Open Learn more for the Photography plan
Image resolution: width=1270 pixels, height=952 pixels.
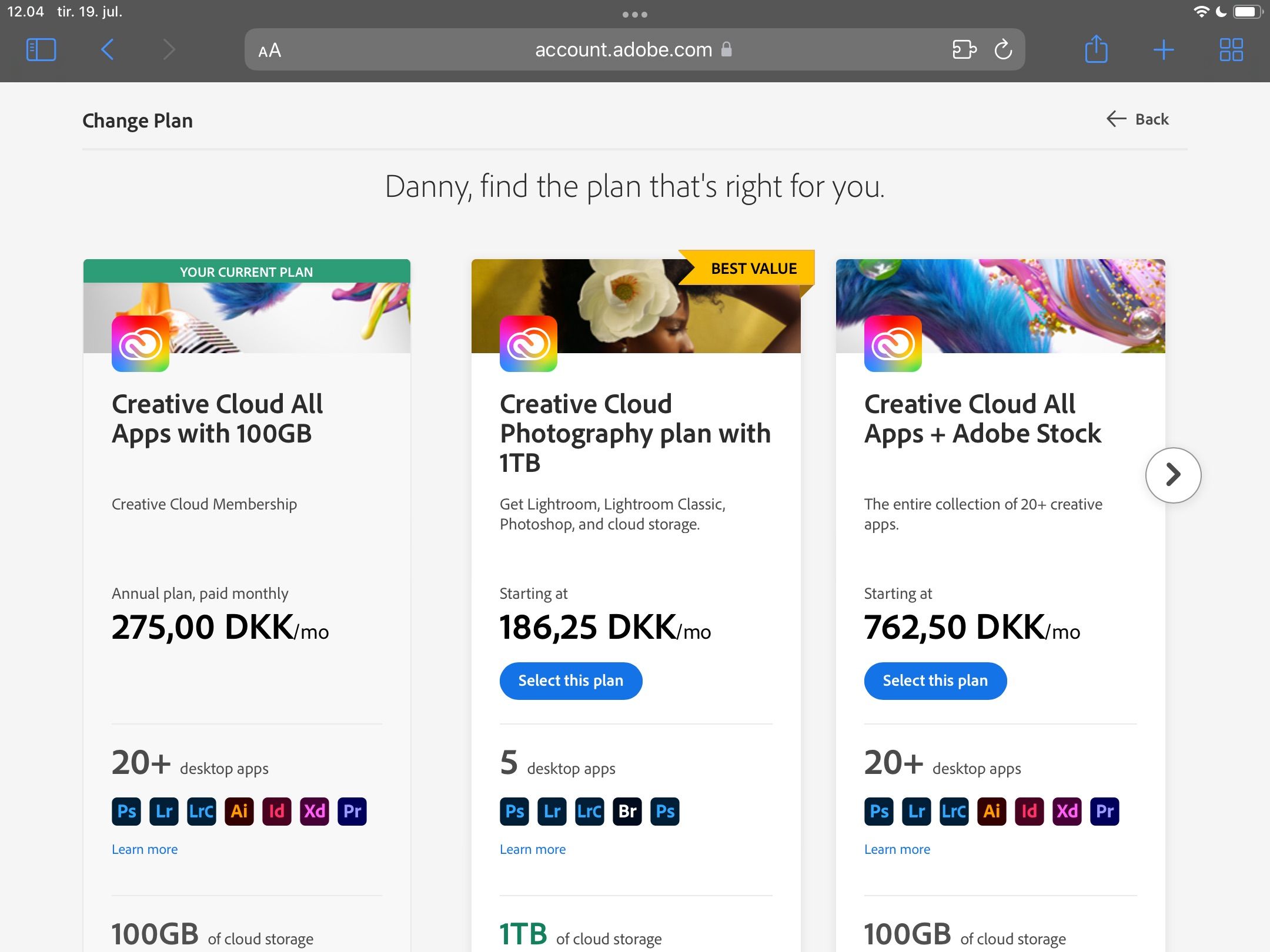point(533,849)
